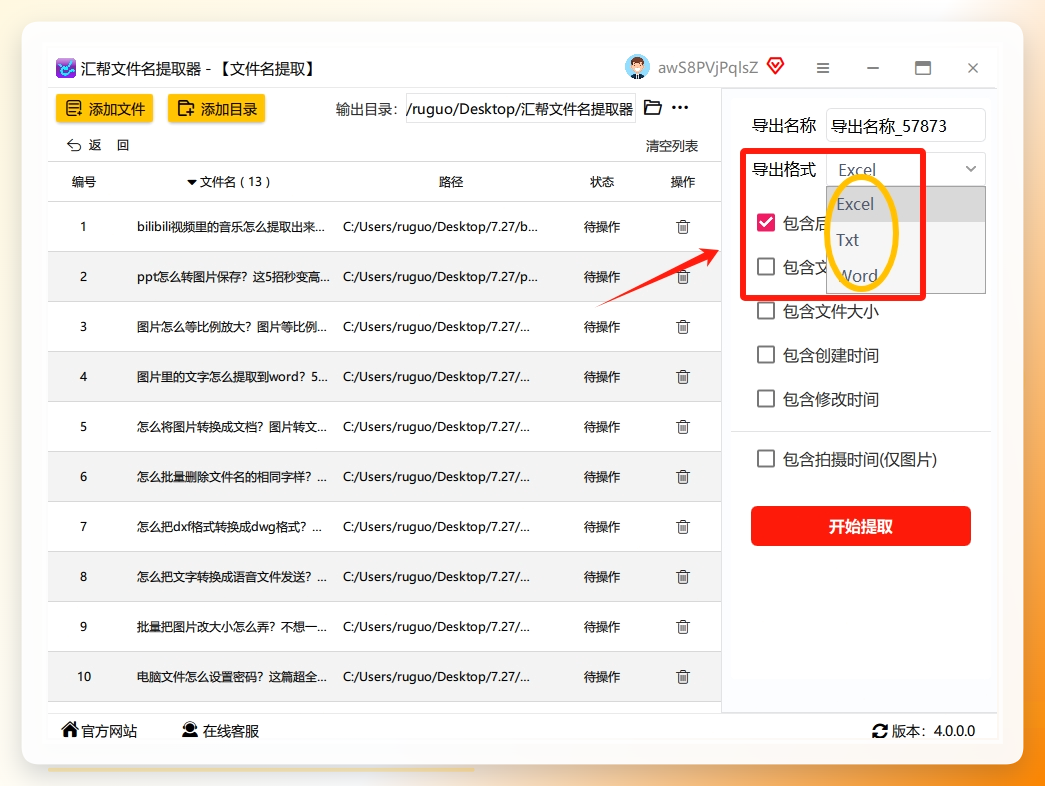Click the 路径 column header
Screen dimensions: 1045x786
pyautogui.click(x=451, y=182)
